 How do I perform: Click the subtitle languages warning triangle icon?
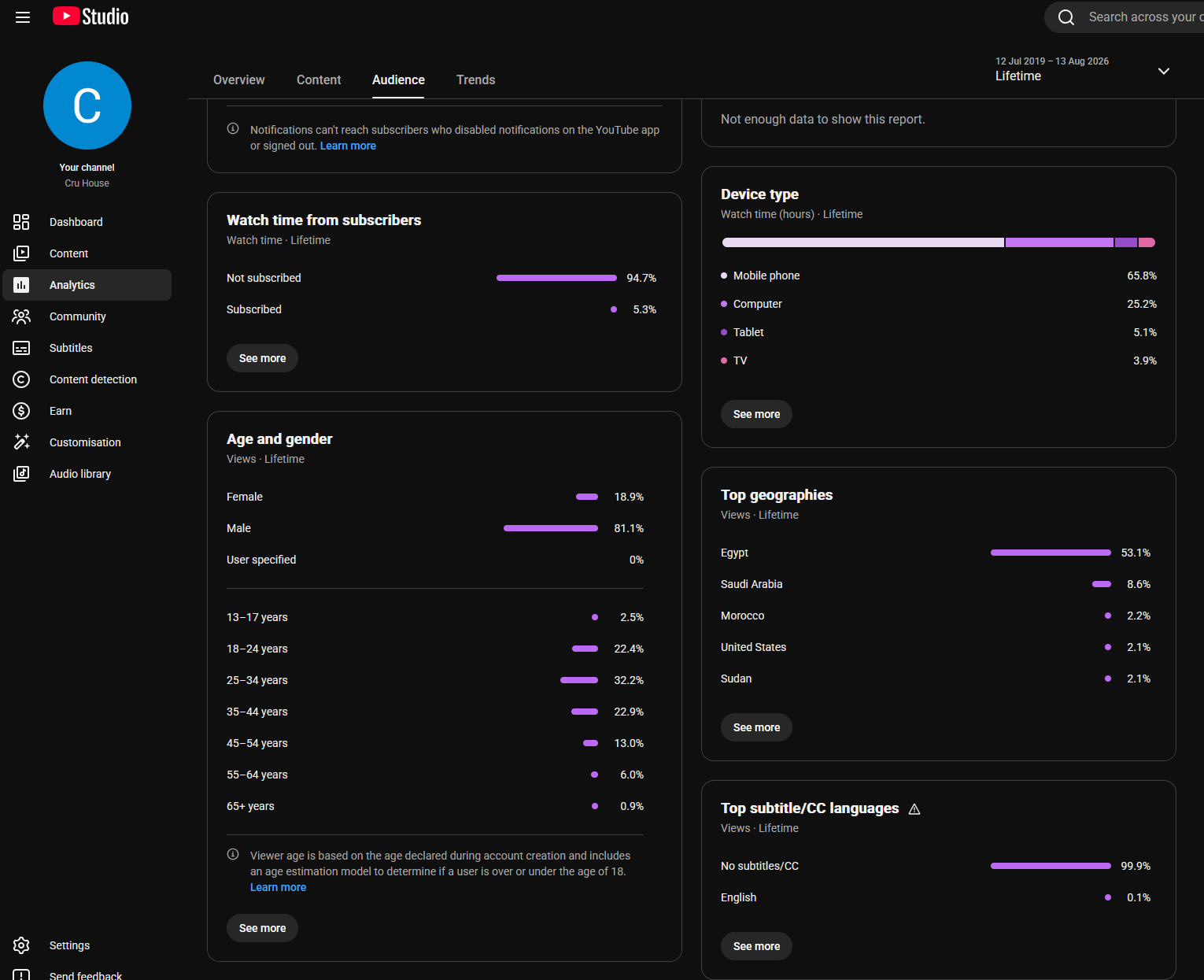coord(914,809)
